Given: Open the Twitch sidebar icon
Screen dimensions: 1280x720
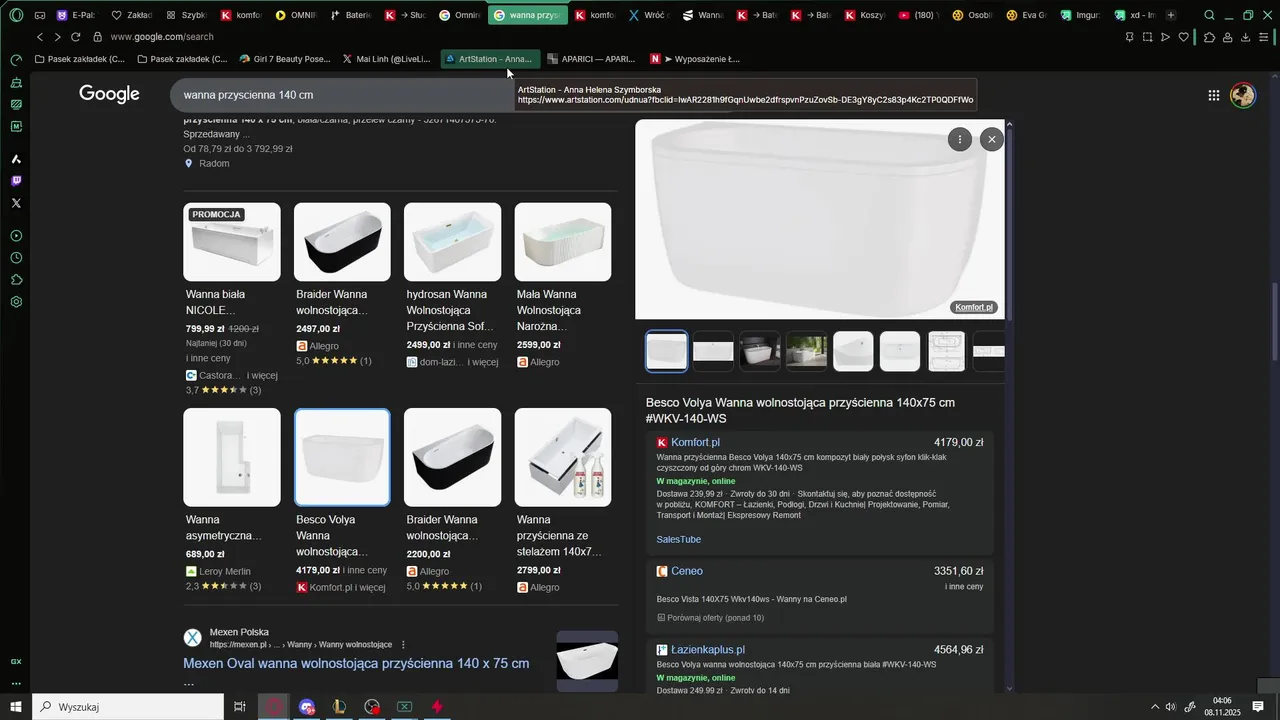Looking at the screenshot, I should (16, 181).
